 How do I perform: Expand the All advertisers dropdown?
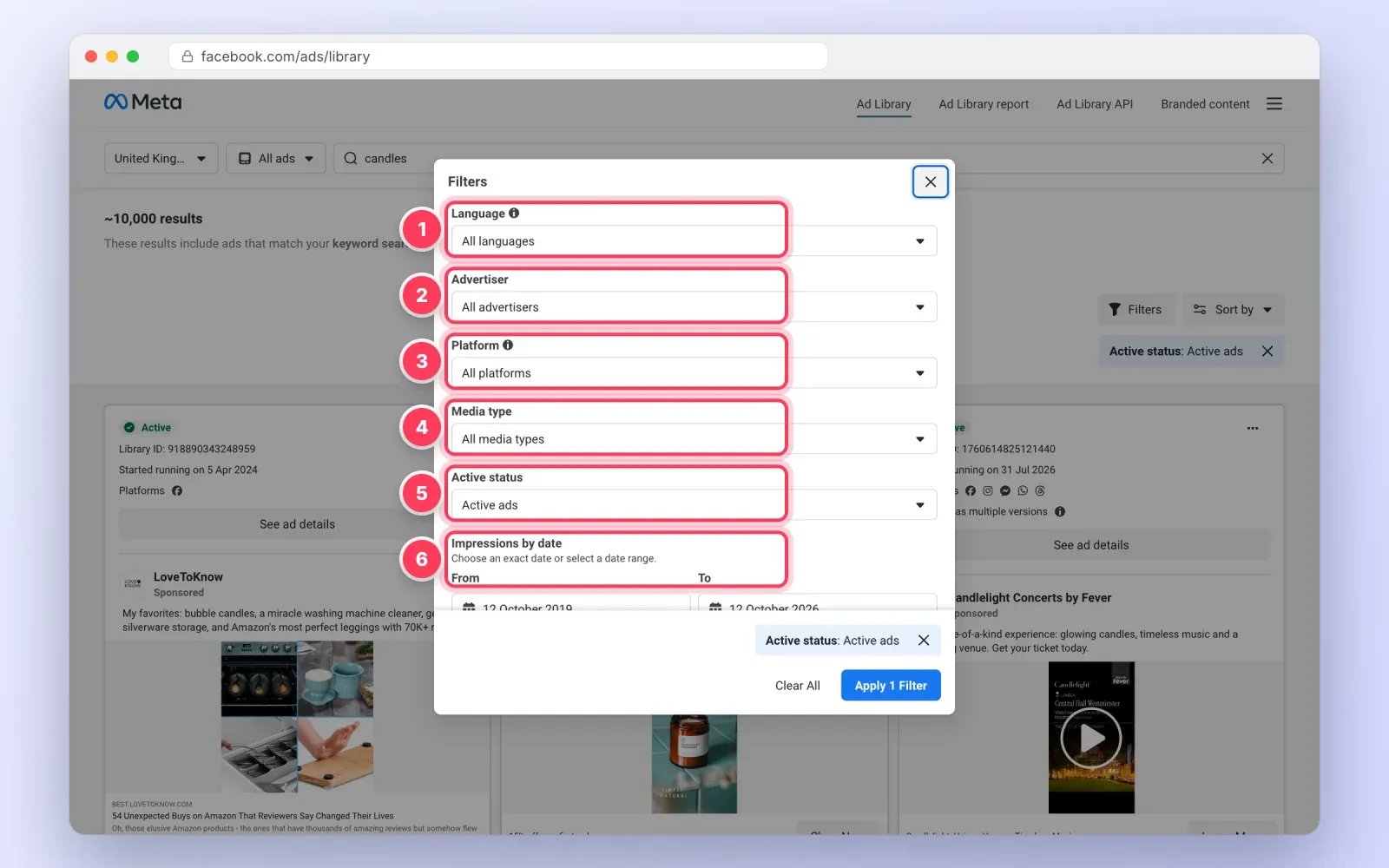click(694, 307)
